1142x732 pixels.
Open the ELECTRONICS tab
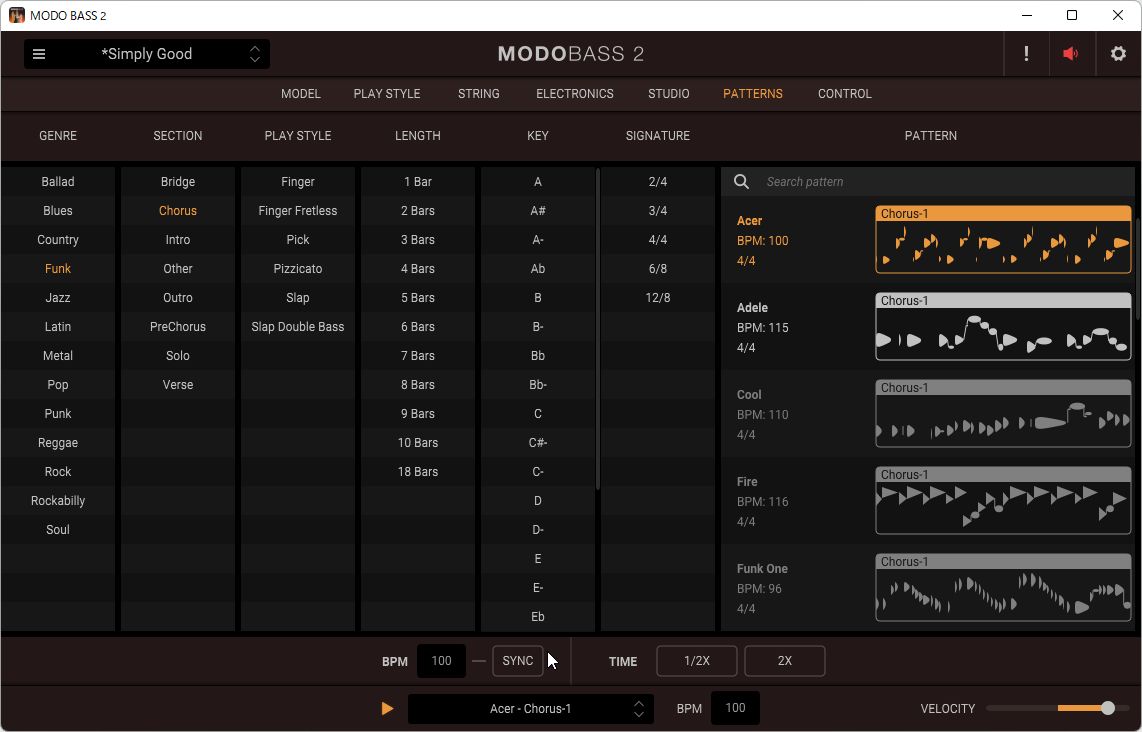575,94
